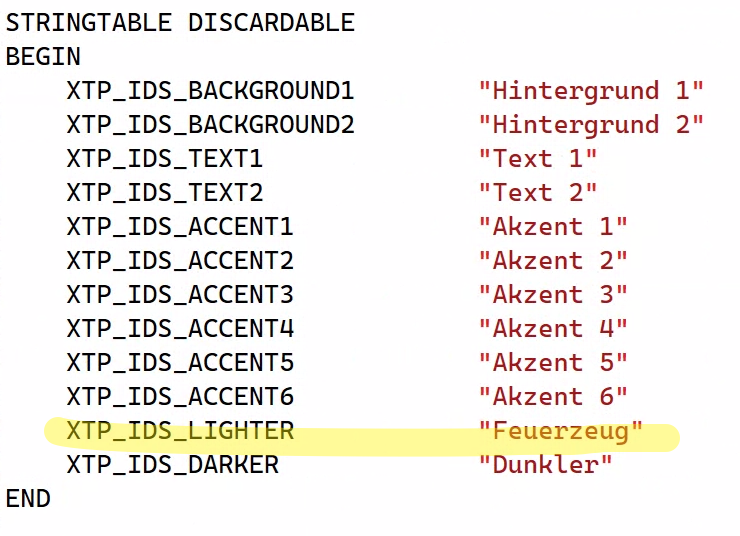Click the "Akzent 2" string value

553,260
